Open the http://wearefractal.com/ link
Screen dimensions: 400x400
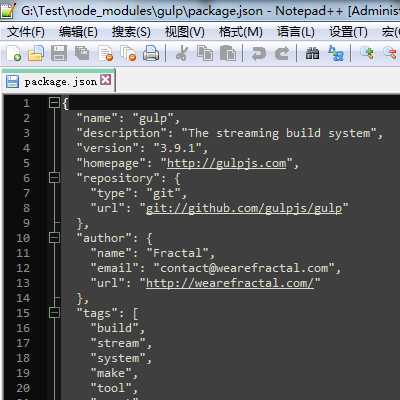tap(230, 283)
